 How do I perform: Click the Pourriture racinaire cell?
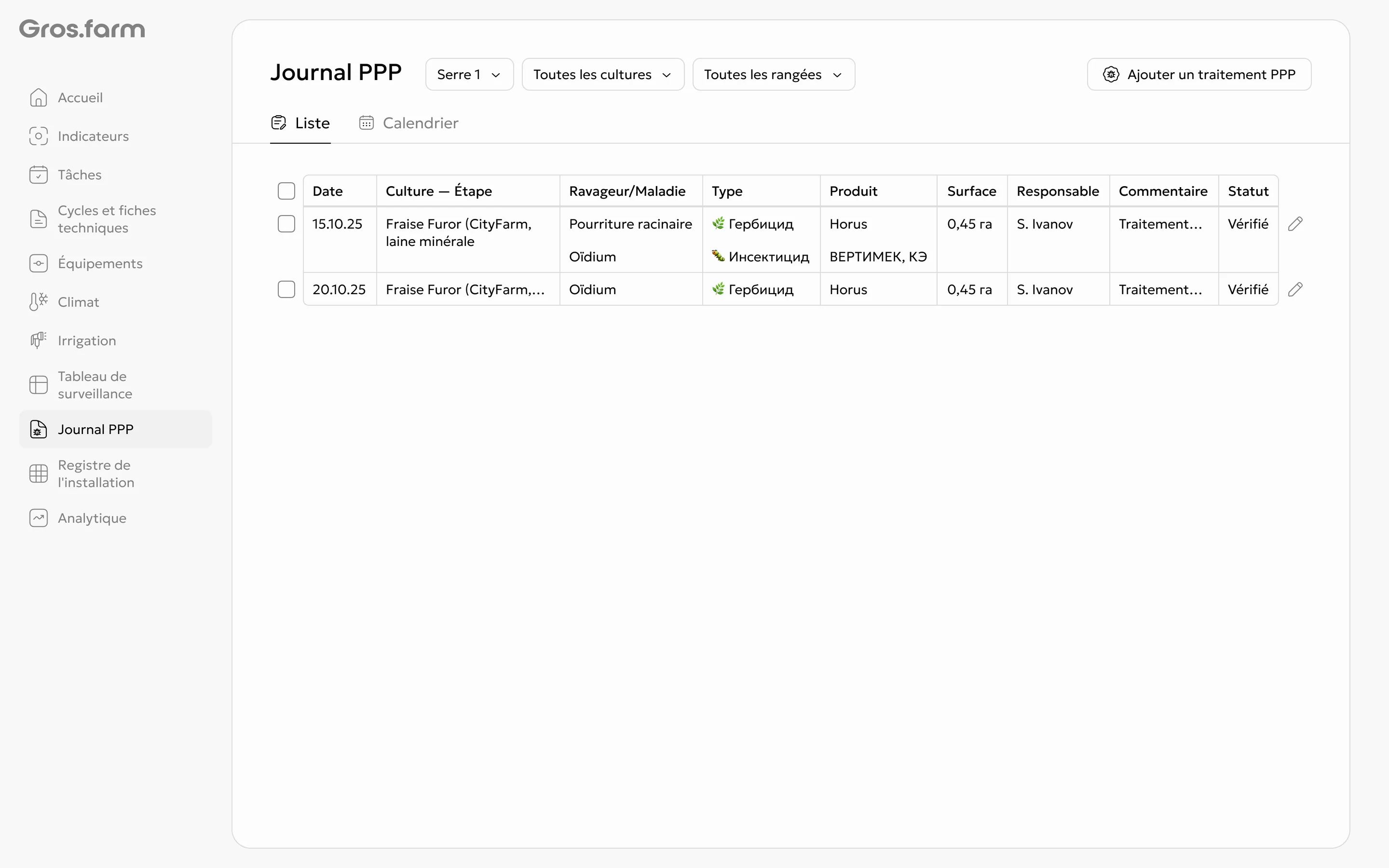[x=630, y=224]
